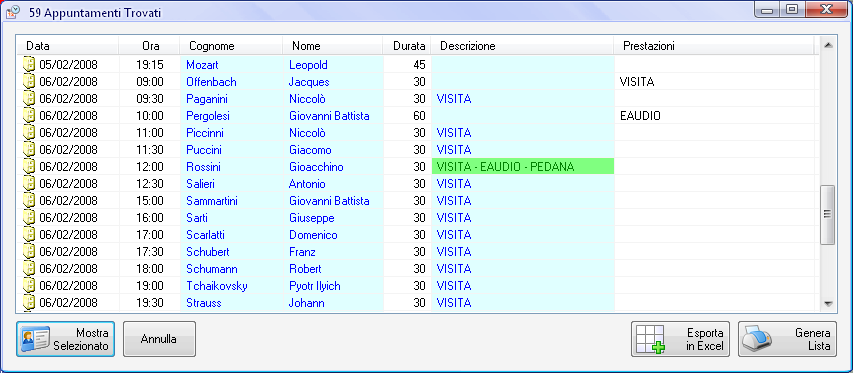Sort by the Ora column header

tap(150, 46)
